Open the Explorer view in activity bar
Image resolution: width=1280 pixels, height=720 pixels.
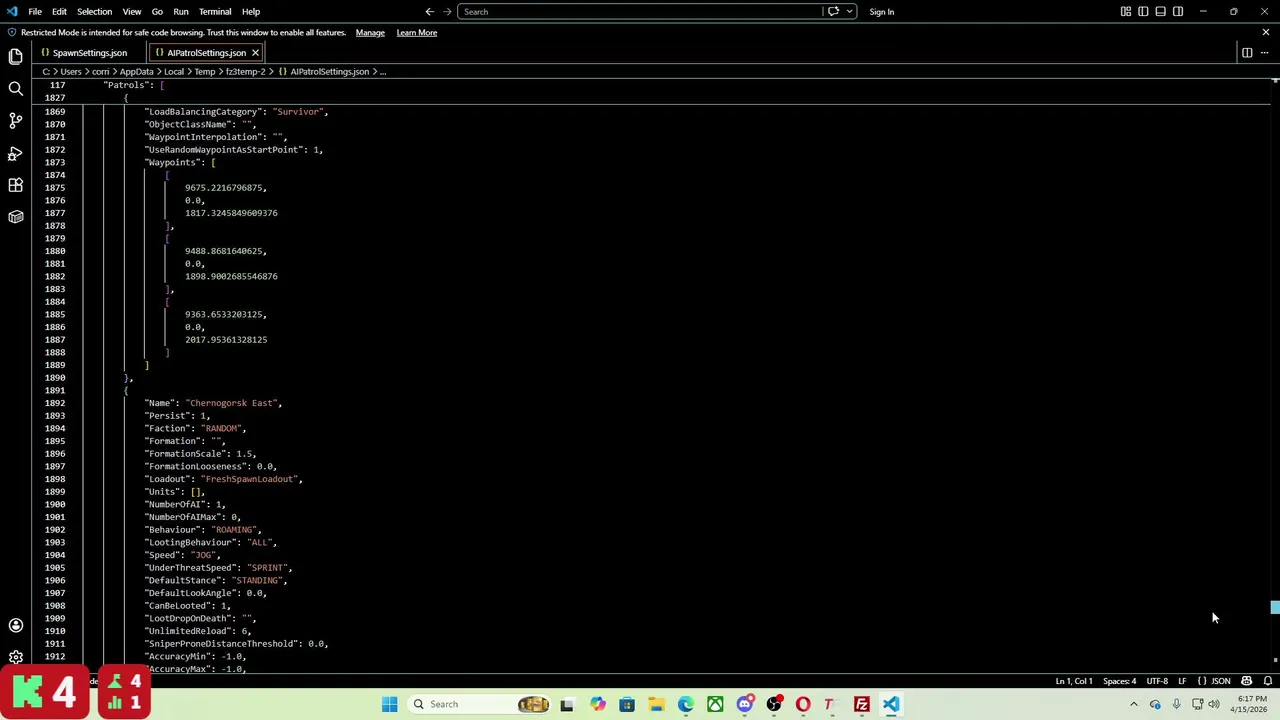15,57
